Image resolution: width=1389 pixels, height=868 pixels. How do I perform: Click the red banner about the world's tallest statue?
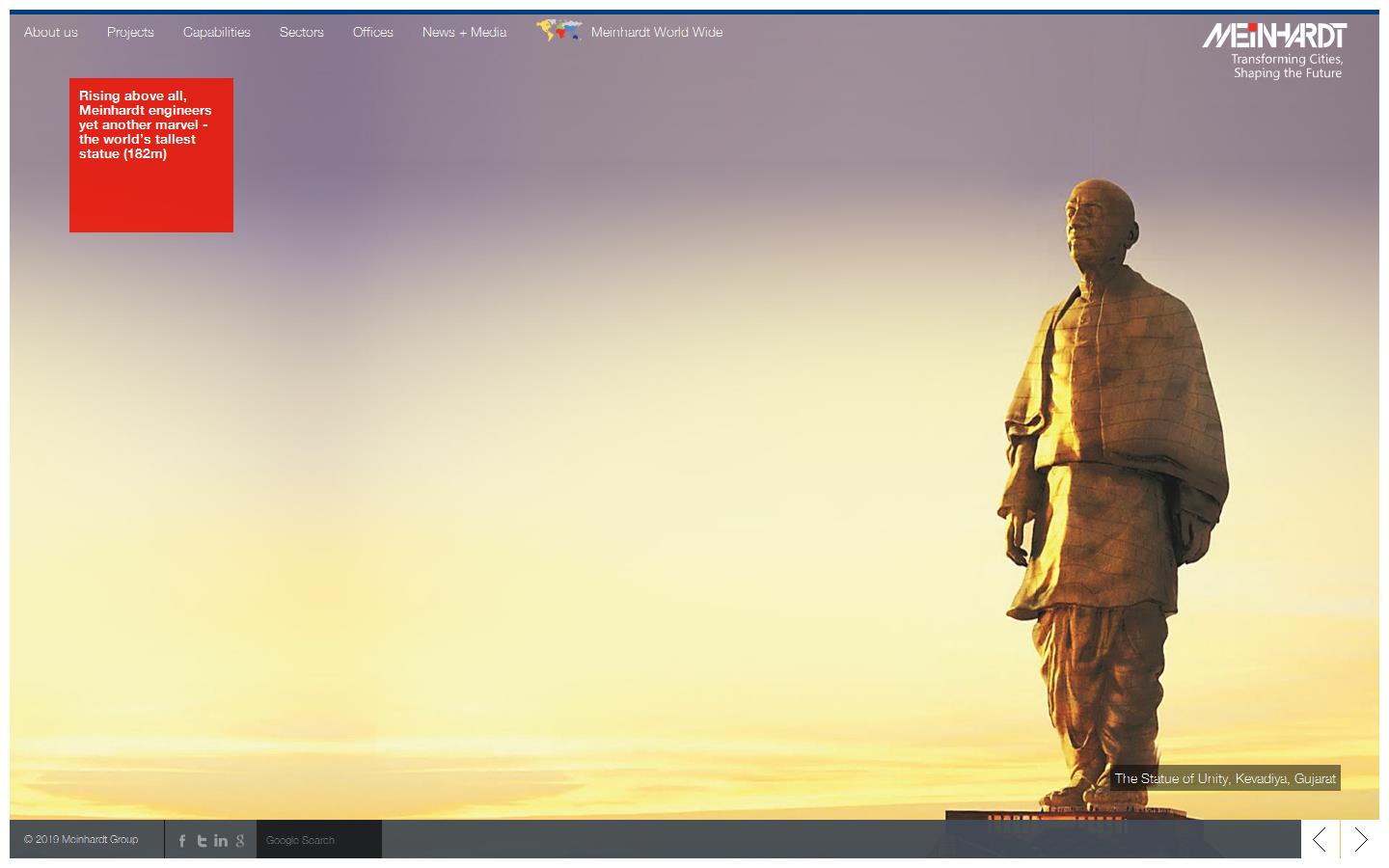pos(150,154)
